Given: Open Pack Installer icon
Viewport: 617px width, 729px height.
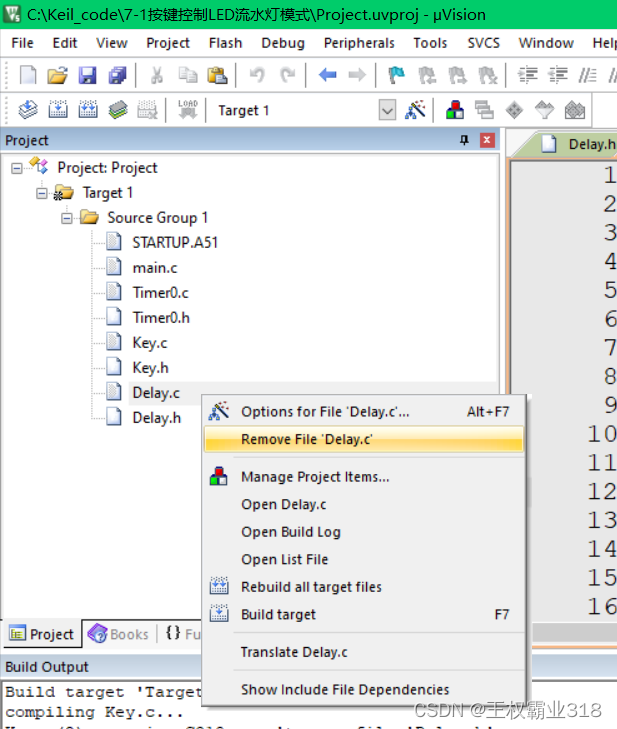Looking at the screenshot, I should pyautogui.click(x=574, y=110).
